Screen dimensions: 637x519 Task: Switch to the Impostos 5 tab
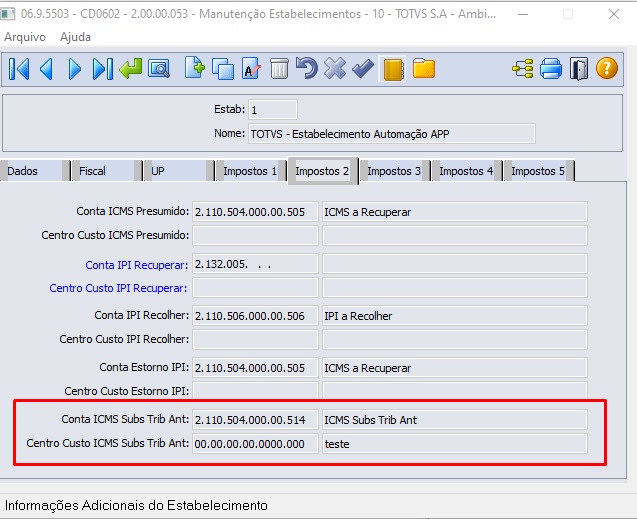pos(539,171)
